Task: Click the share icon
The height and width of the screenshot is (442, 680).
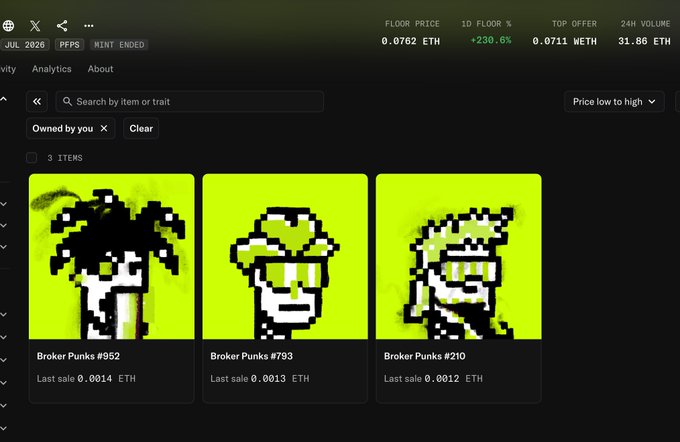Action: [x=62, y=26]
